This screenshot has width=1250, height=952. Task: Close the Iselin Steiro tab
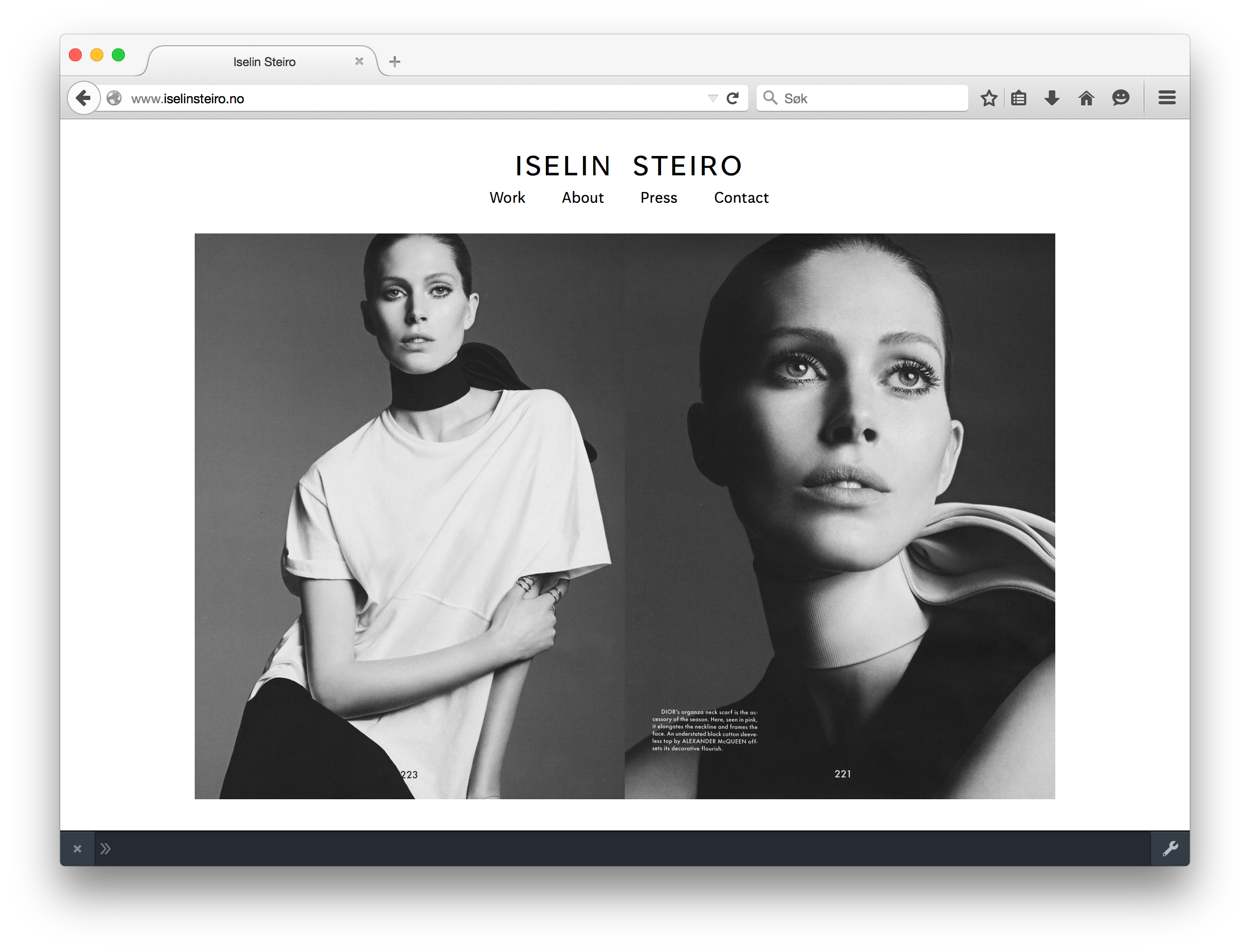click(359, 61)
